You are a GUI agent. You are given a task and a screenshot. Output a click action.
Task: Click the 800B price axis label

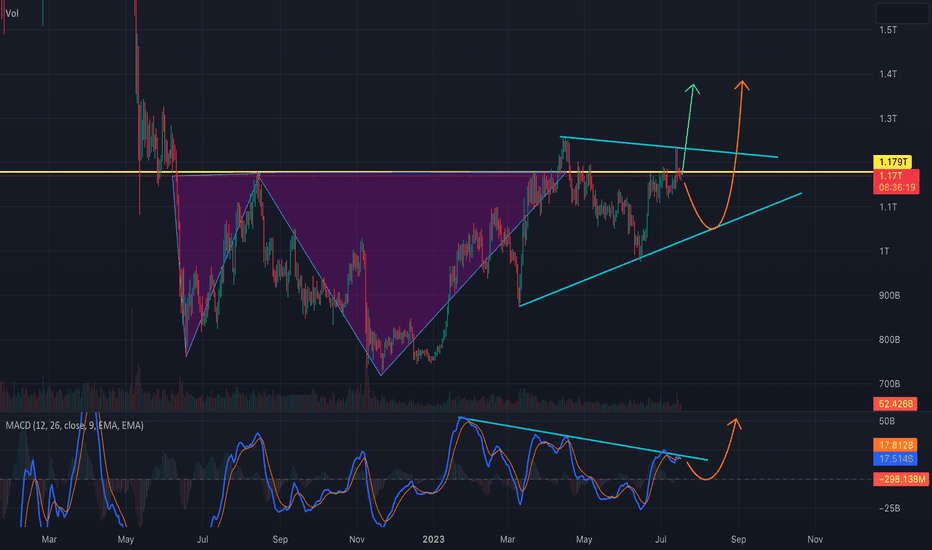[889, 340]
